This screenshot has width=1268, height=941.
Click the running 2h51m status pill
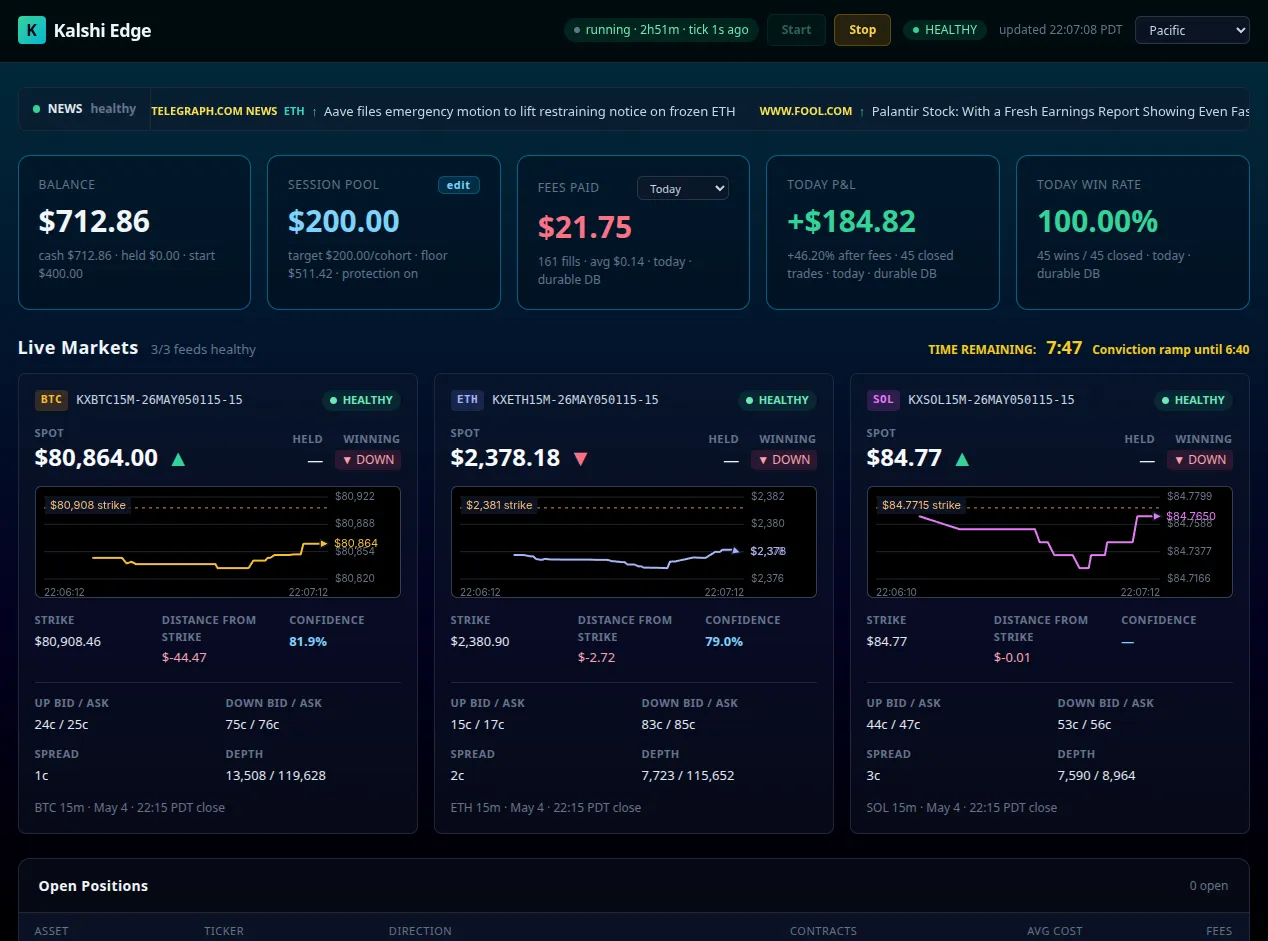click(x=661, y=30)
